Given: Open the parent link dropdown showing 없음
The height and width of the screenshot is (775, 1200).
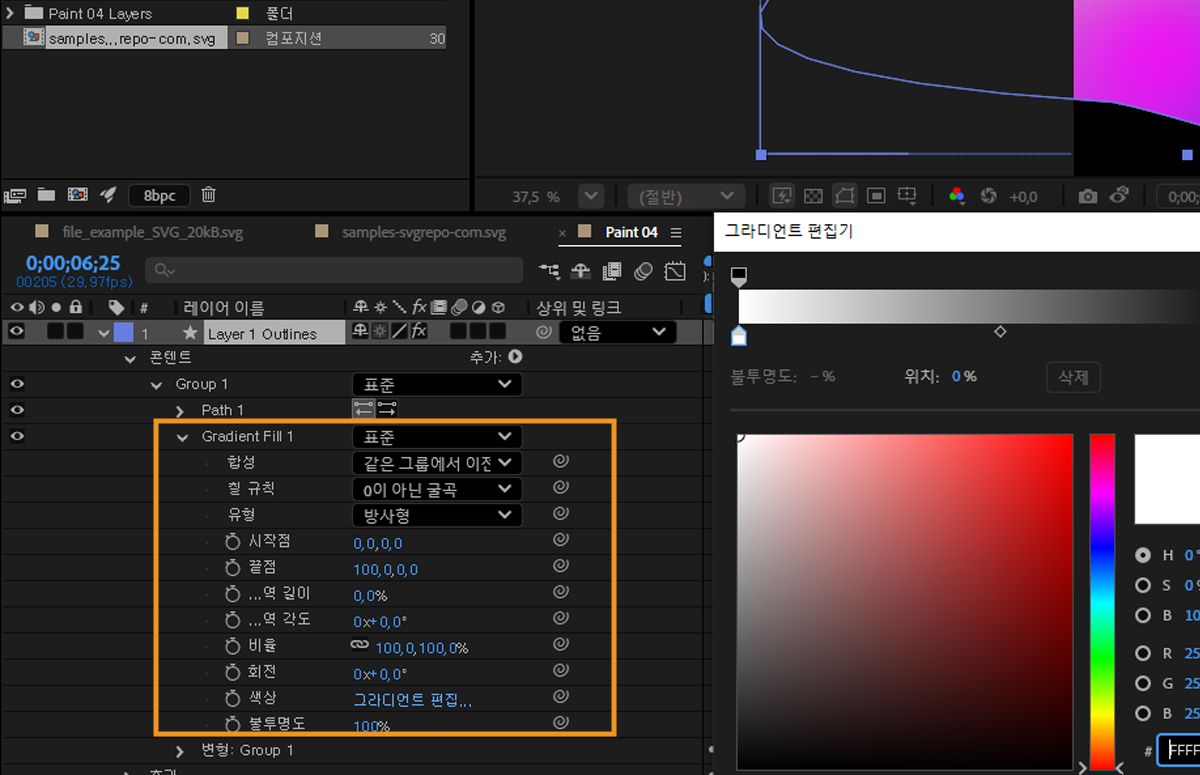Looking at the screenshot, I should pyautogui.click(x=617, y=332).
